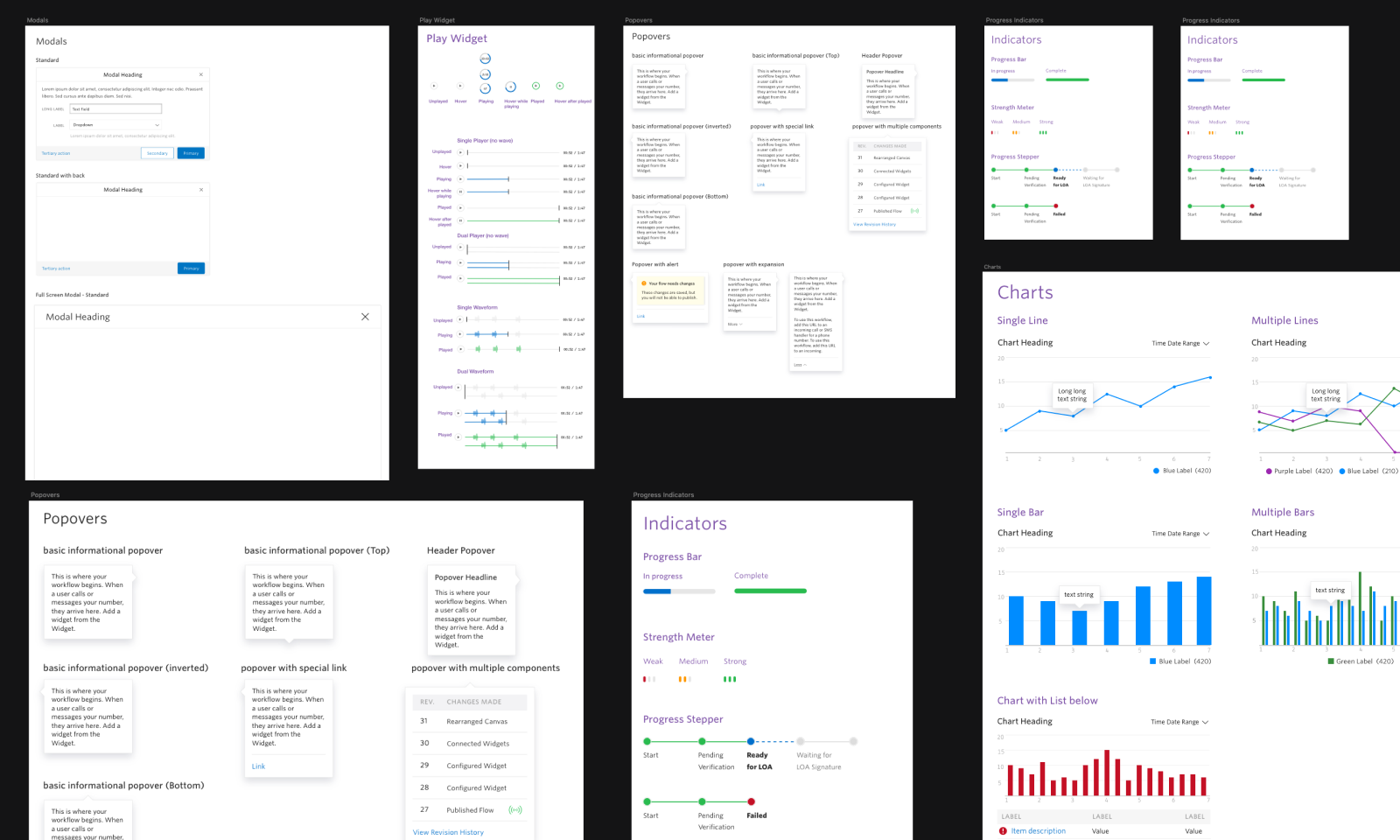Click the blue progress track of Single Player Playing row
This screenshot has height=840, width=1400.
[488, 179]
